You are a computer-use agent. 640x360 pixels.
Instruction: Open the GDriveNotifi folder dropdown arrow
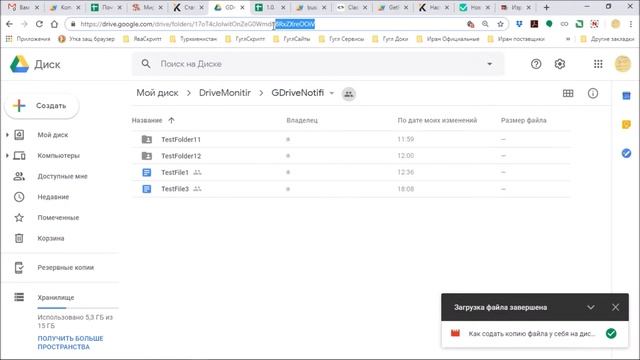coord(332,93)
